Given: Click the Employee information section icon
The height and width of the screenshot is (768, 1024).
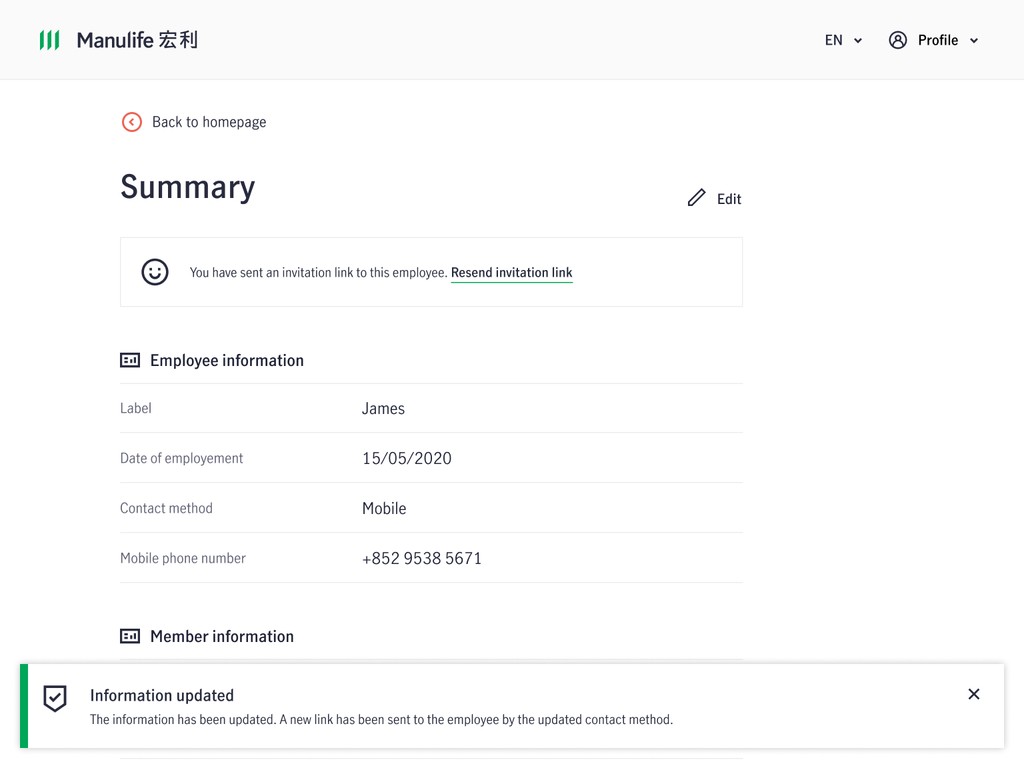Looking at the screenshot, I should point(130,360).
